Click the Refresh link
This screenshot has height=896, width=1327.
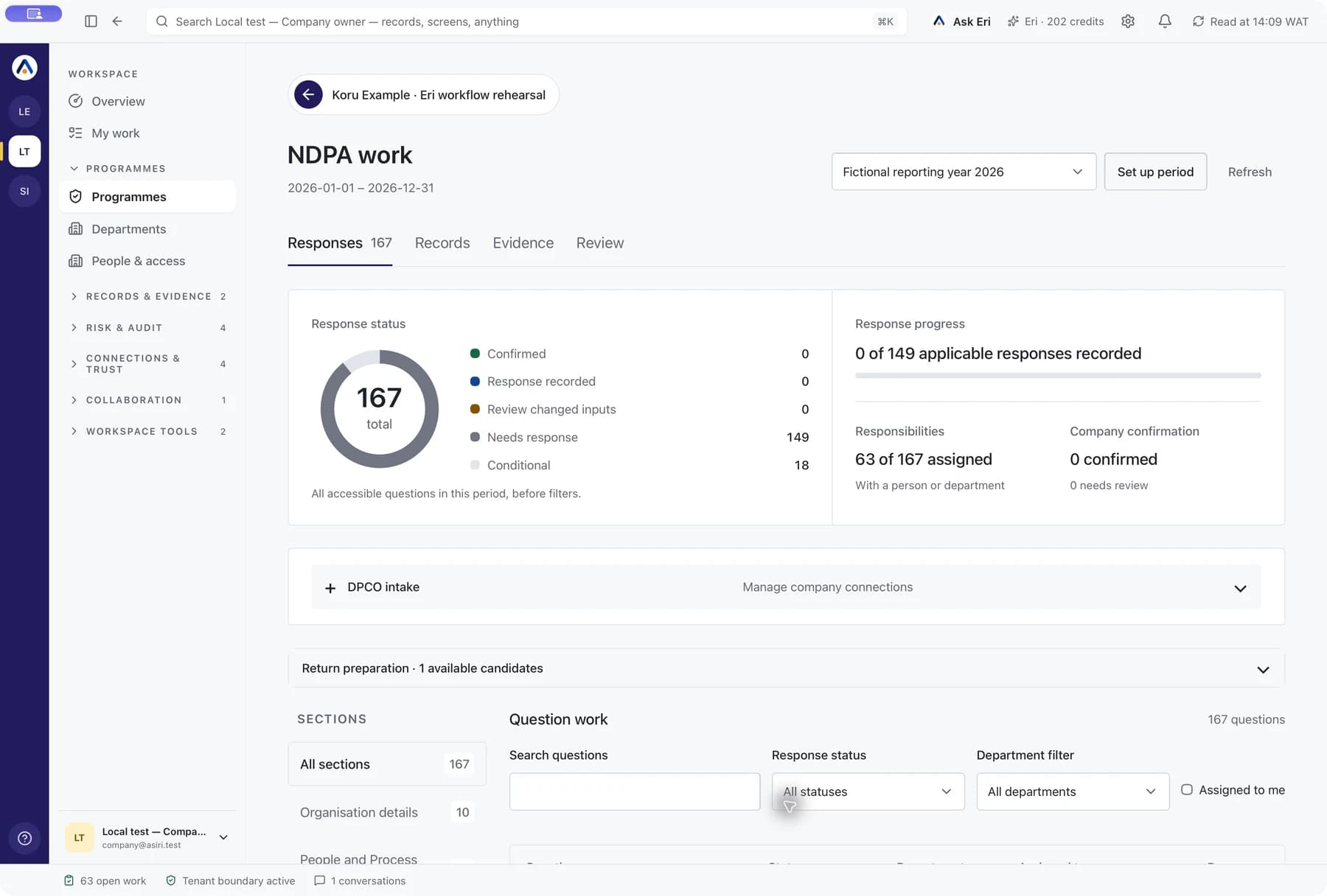1250,172
